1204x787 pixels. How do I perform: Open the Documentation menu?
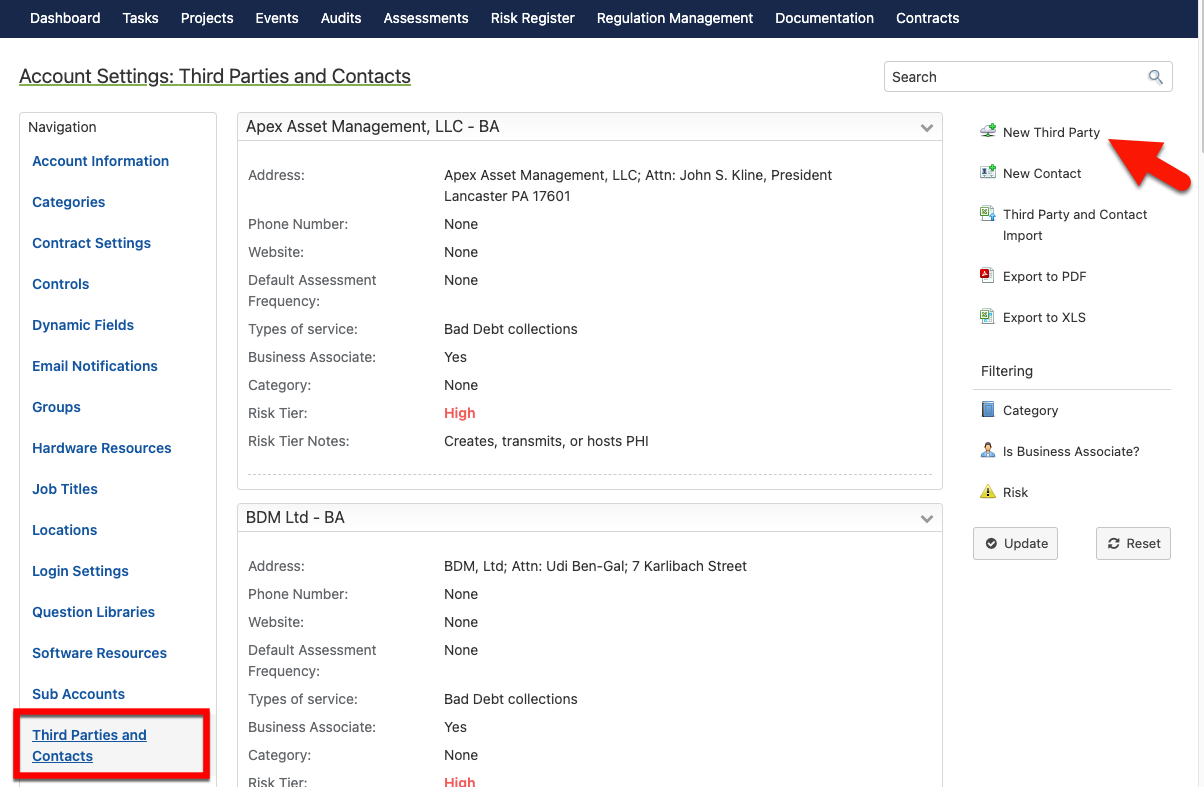825,18
